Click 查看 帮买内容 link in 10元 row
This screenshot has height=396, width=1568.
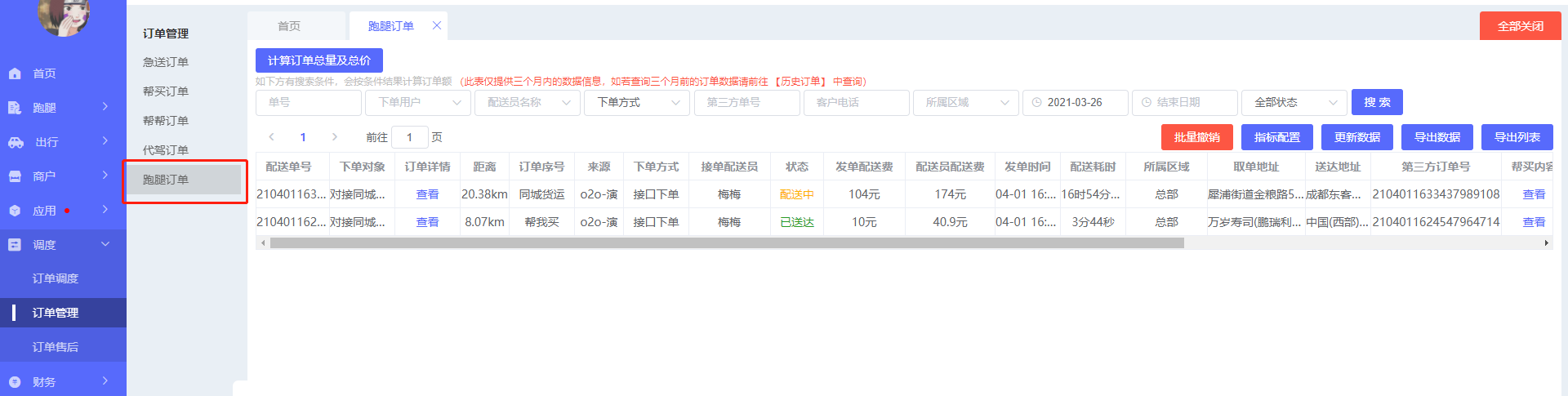coord(1534,222)
